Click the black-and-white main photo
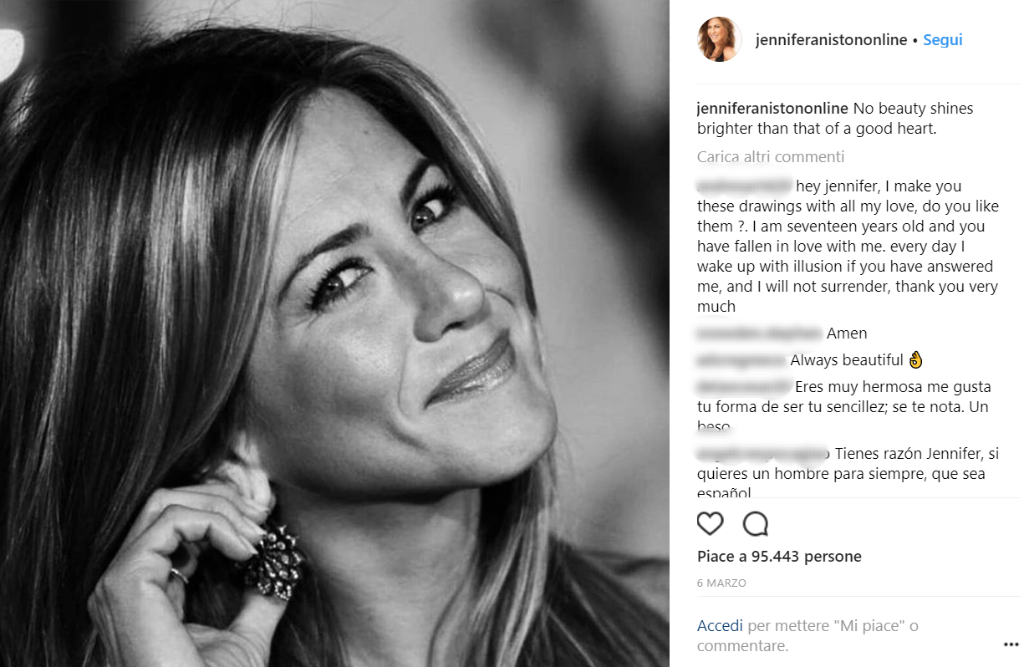This screenshot has height=667, width=1024. click(334, 333)
